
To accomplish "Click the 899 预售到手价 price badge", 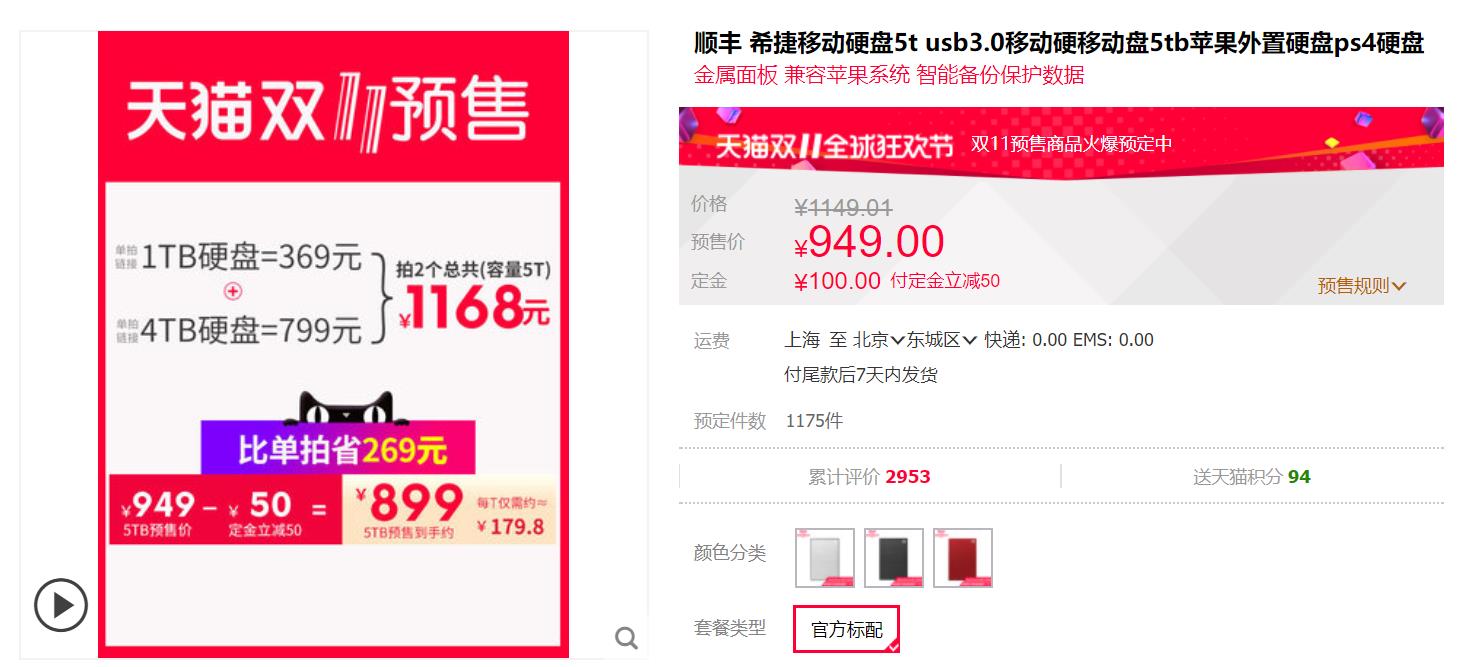I will point(448,509).
